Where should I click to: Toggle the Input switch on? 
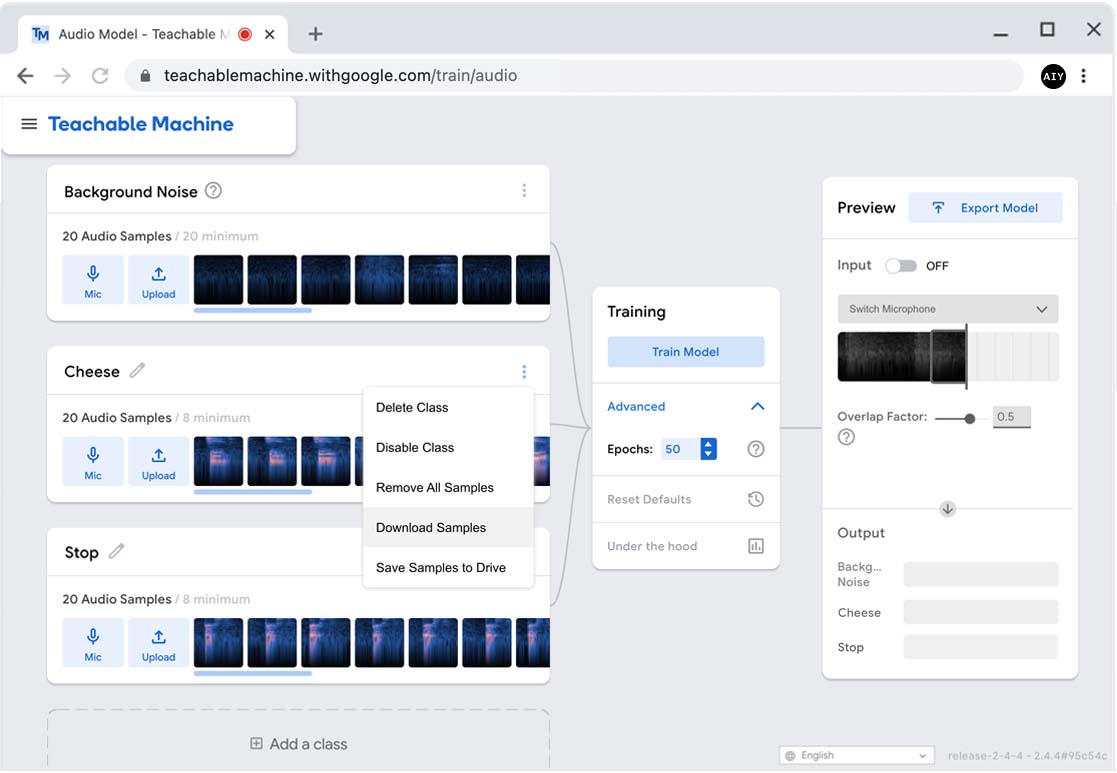coord(901,266)
